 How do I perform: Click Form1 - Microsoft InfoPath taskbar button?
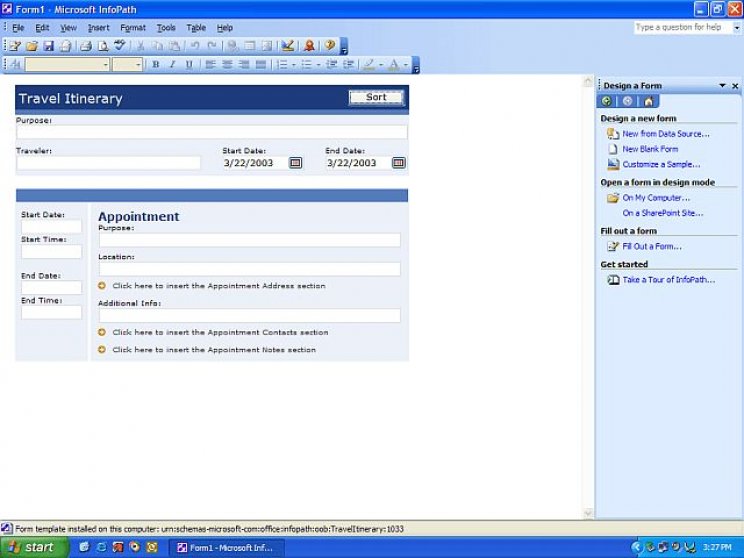(x=228, y=548)
